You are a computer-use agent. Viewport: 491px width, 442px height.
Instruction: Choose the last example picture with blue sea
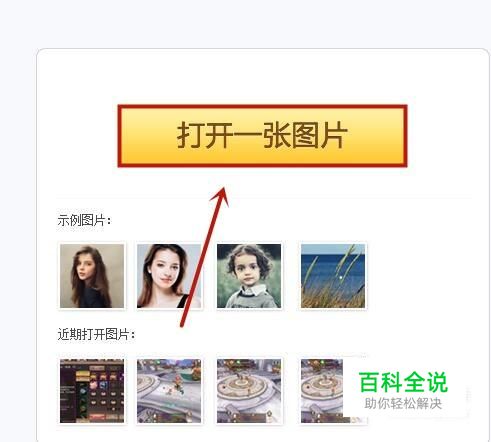(333, 276)
